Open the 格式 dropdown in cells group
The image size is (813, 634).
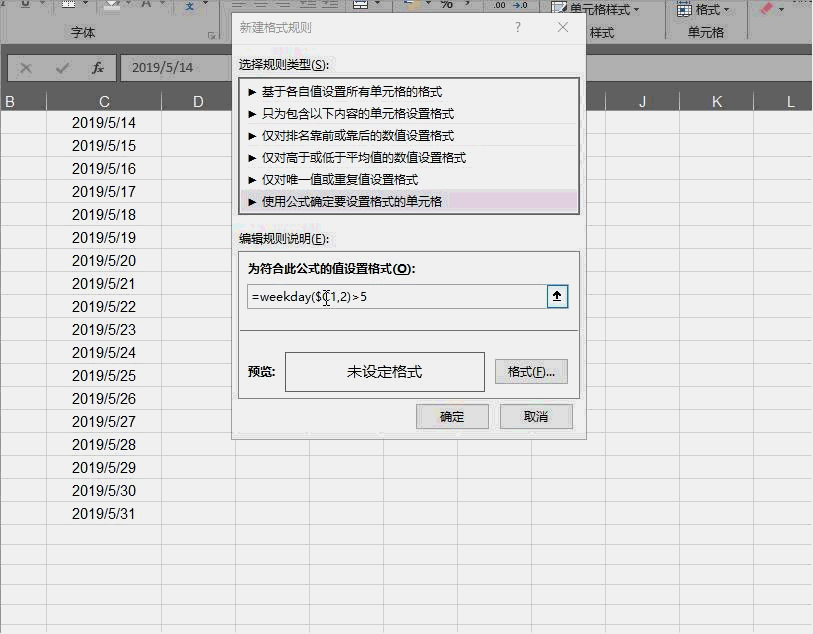coord(704,9)
